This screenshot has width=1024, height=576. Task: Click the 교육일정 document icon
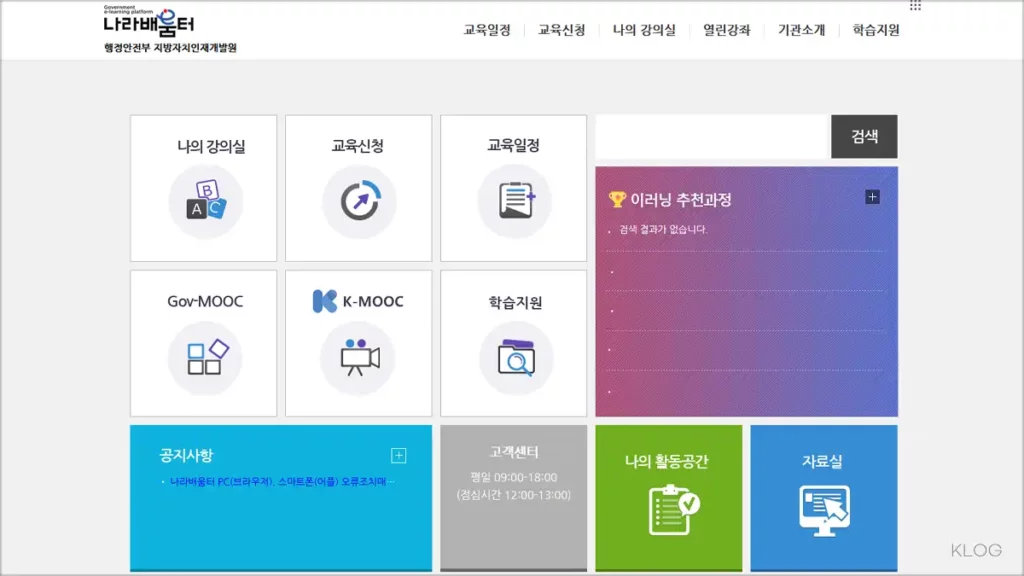point(515,200)
